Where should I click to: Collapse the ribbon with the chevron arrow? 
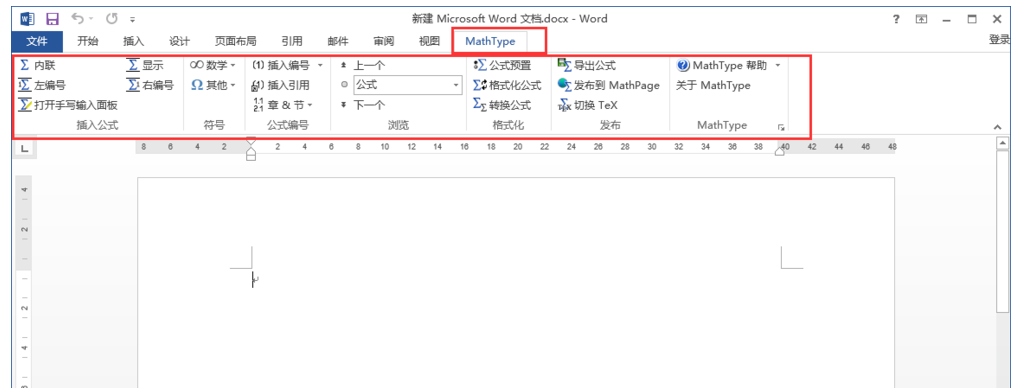tap(998, 127)
